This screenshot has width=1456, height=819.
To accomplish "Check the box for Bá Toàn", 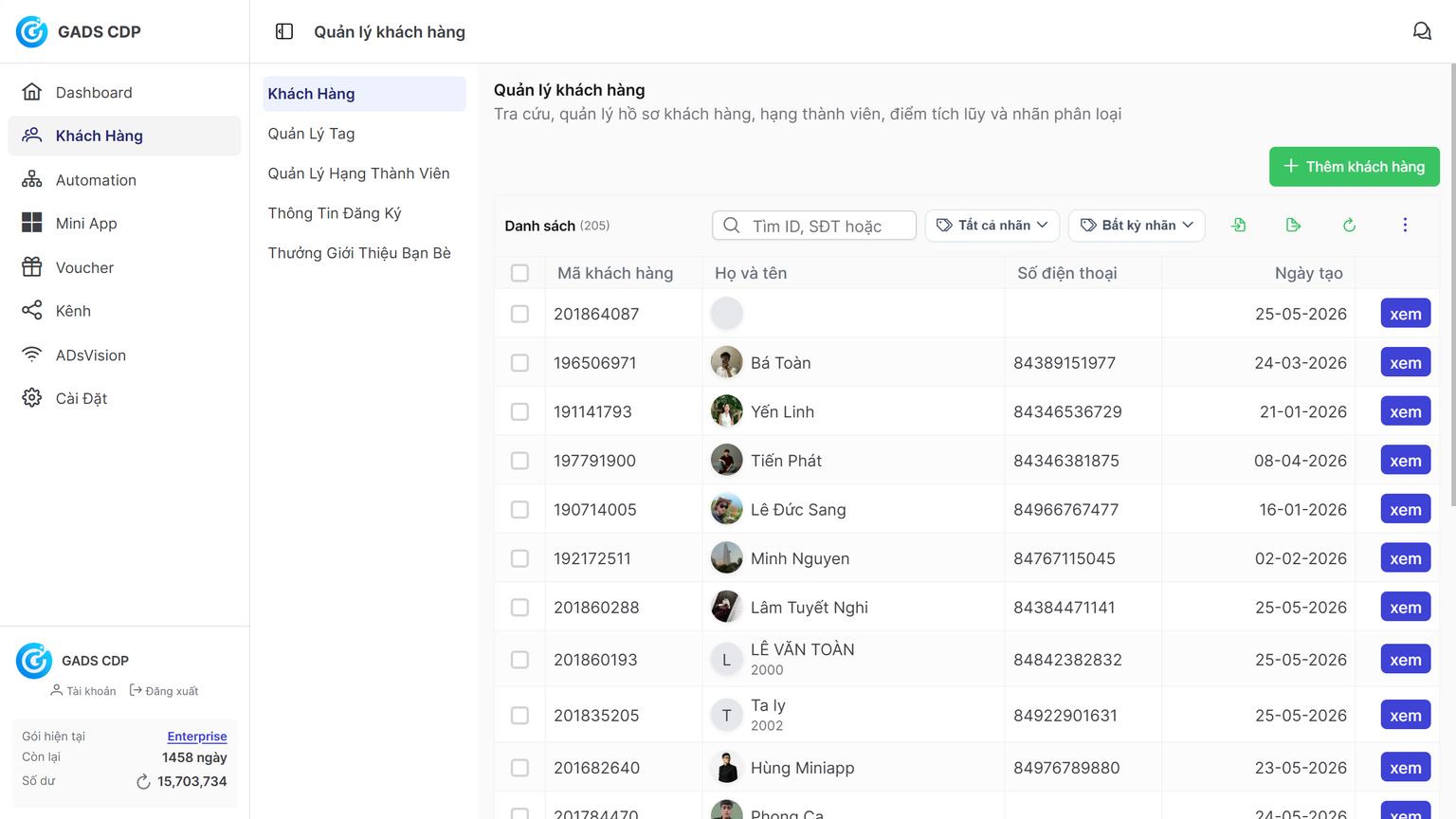I will tap(519, 363).
